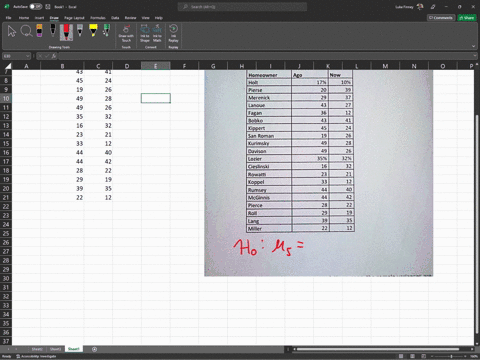The image size is (480, 360).
Task: Open the Excel app icon menu
Action: pos(7,7)
